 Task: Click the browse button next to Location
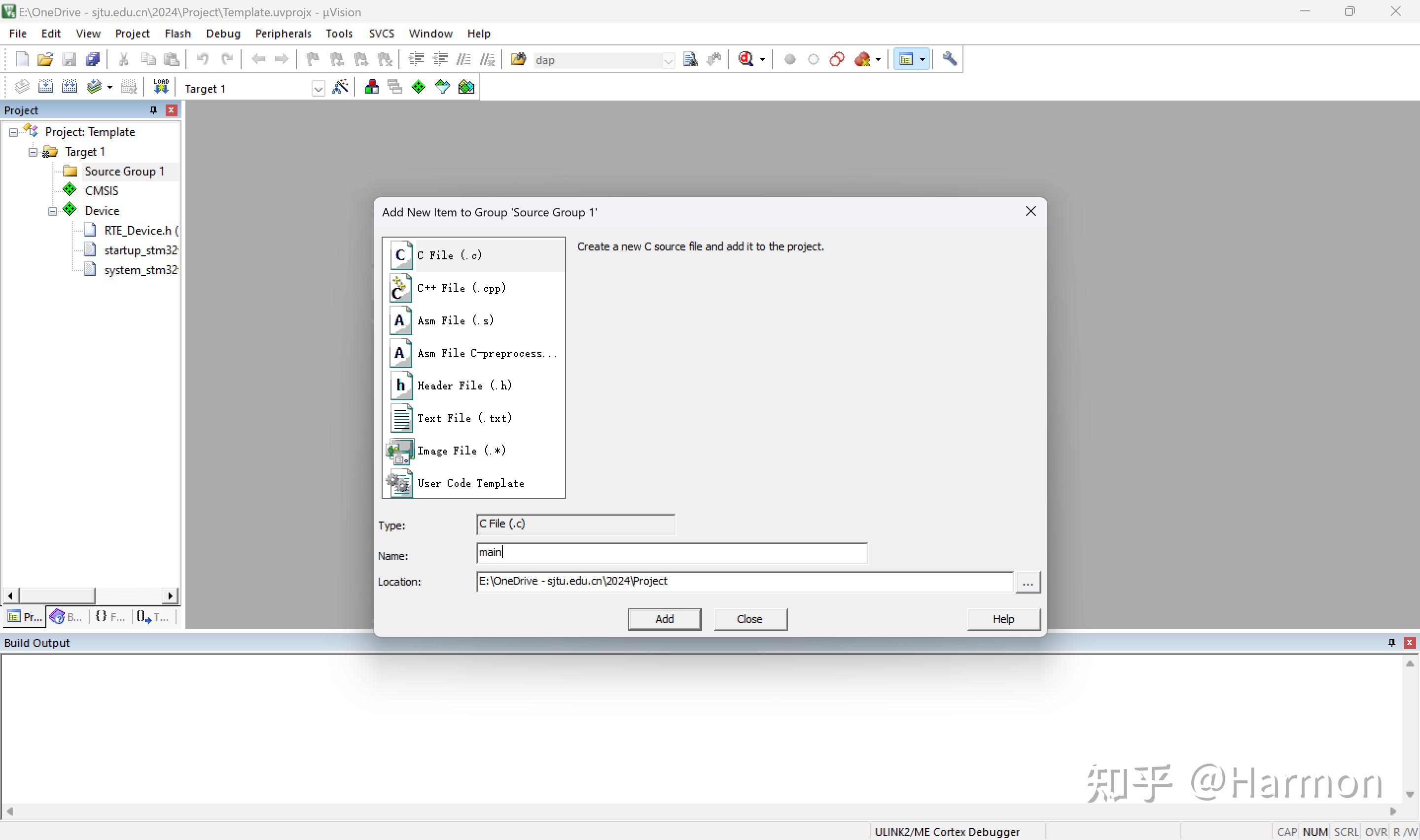pos(1028,582)
